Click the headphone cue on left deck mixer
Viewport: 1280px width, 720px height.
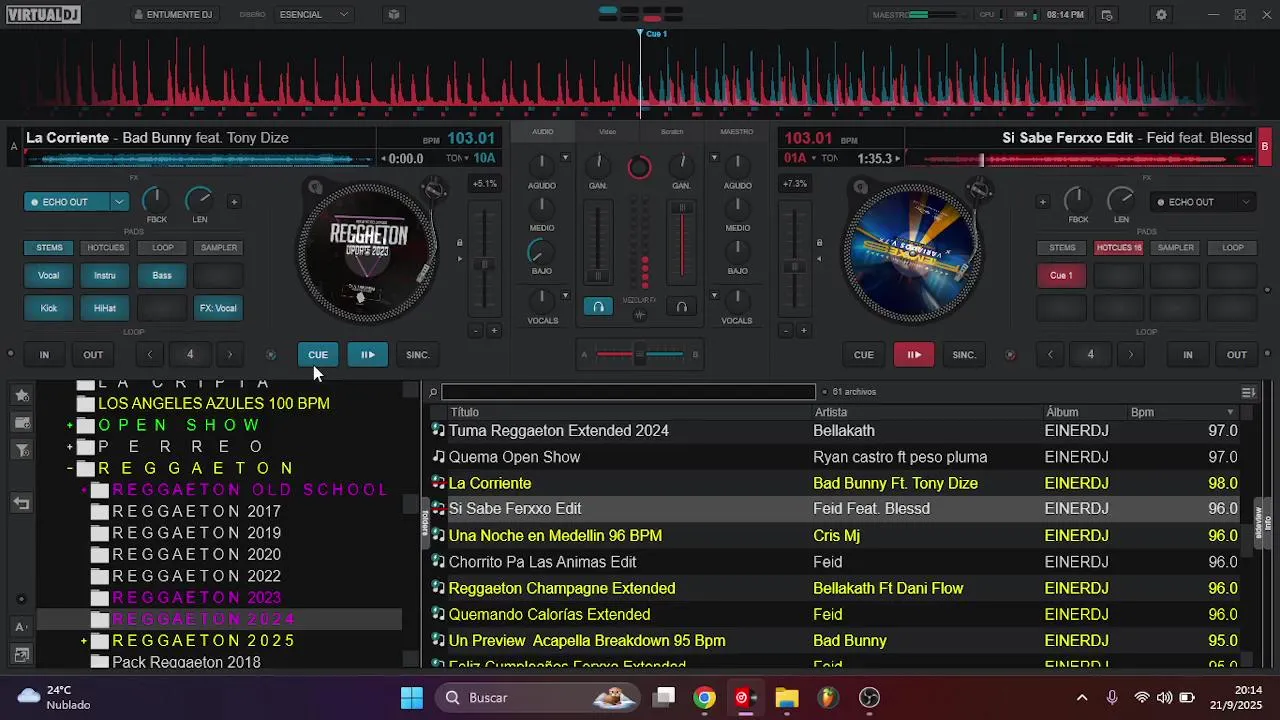coord(598,307)
